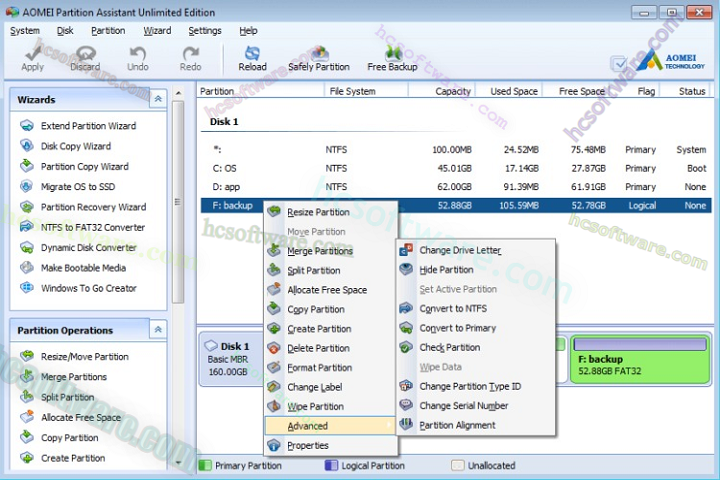The height and width of the screenshot is (480, 720).
Task: Select Delete Partition in the context menu
Action: [331, 348]
